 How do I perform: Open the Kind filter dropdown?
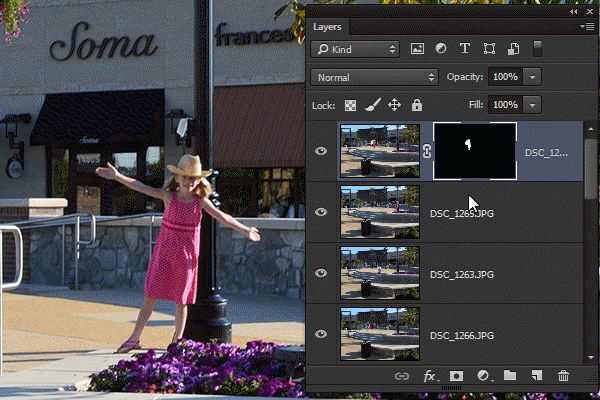point(355,49)
